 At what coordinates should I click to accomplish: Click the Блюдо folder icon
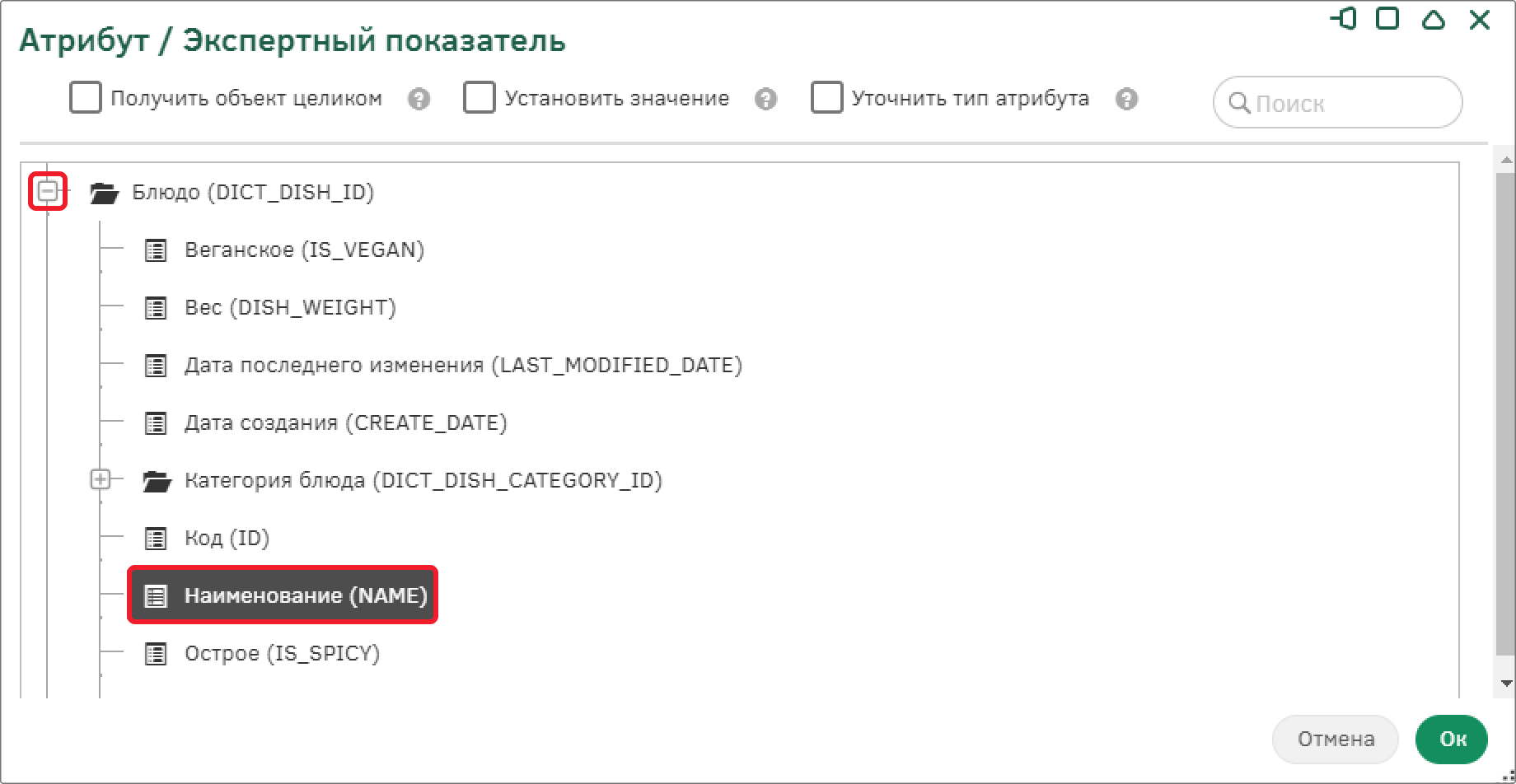[x=105, y=193]
